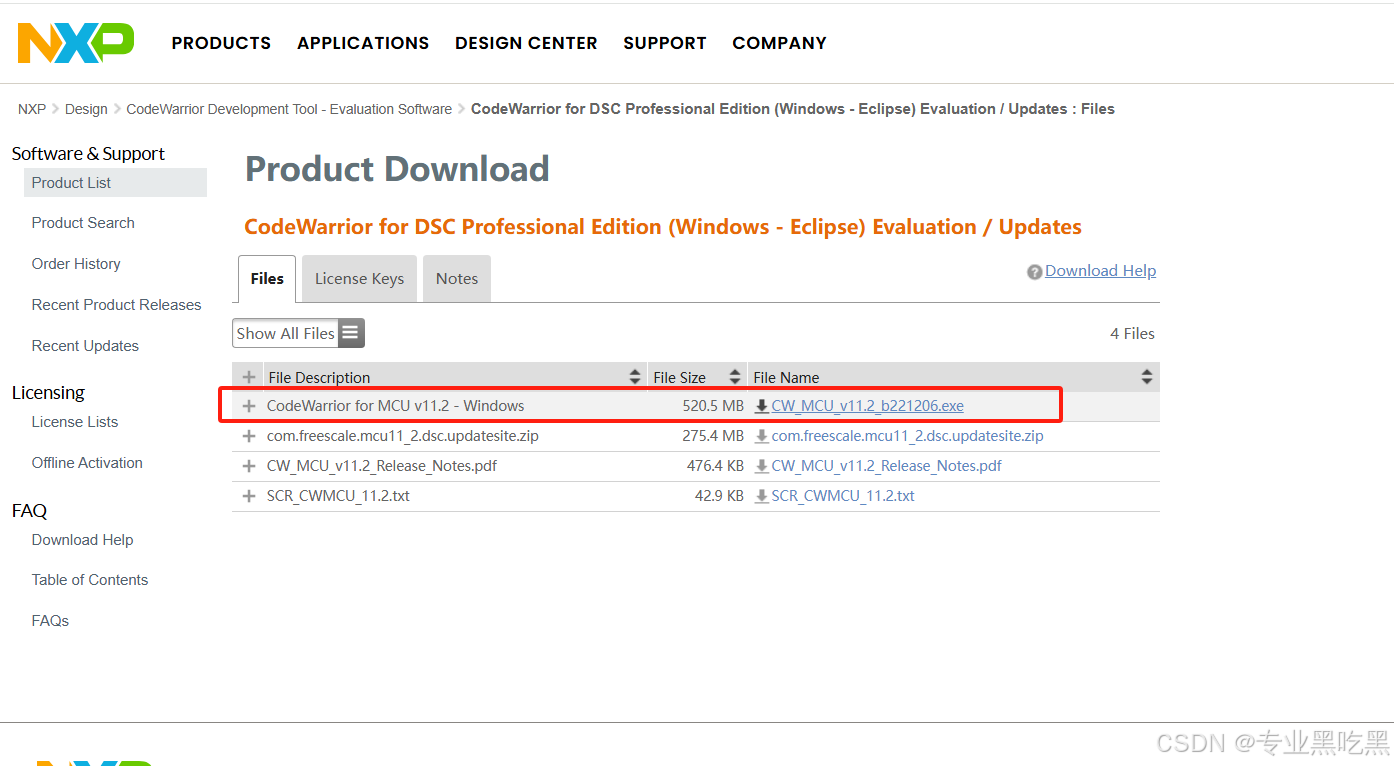Image resolution: width=1394 pixels, height=766 pixels.
Task: Click the Software & Support sidebar heading
Action: click(88, 154)
